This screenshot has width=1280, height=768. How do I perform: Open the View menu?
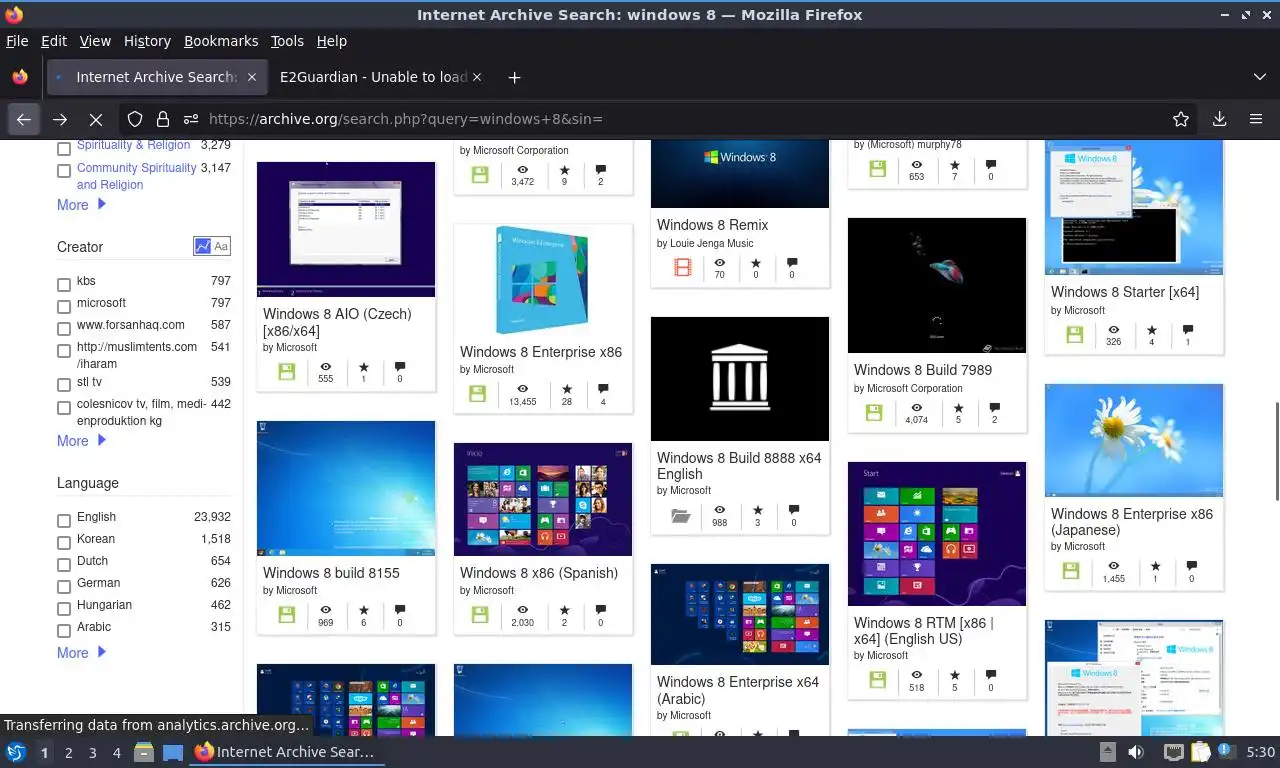click(x=95, y=41)
